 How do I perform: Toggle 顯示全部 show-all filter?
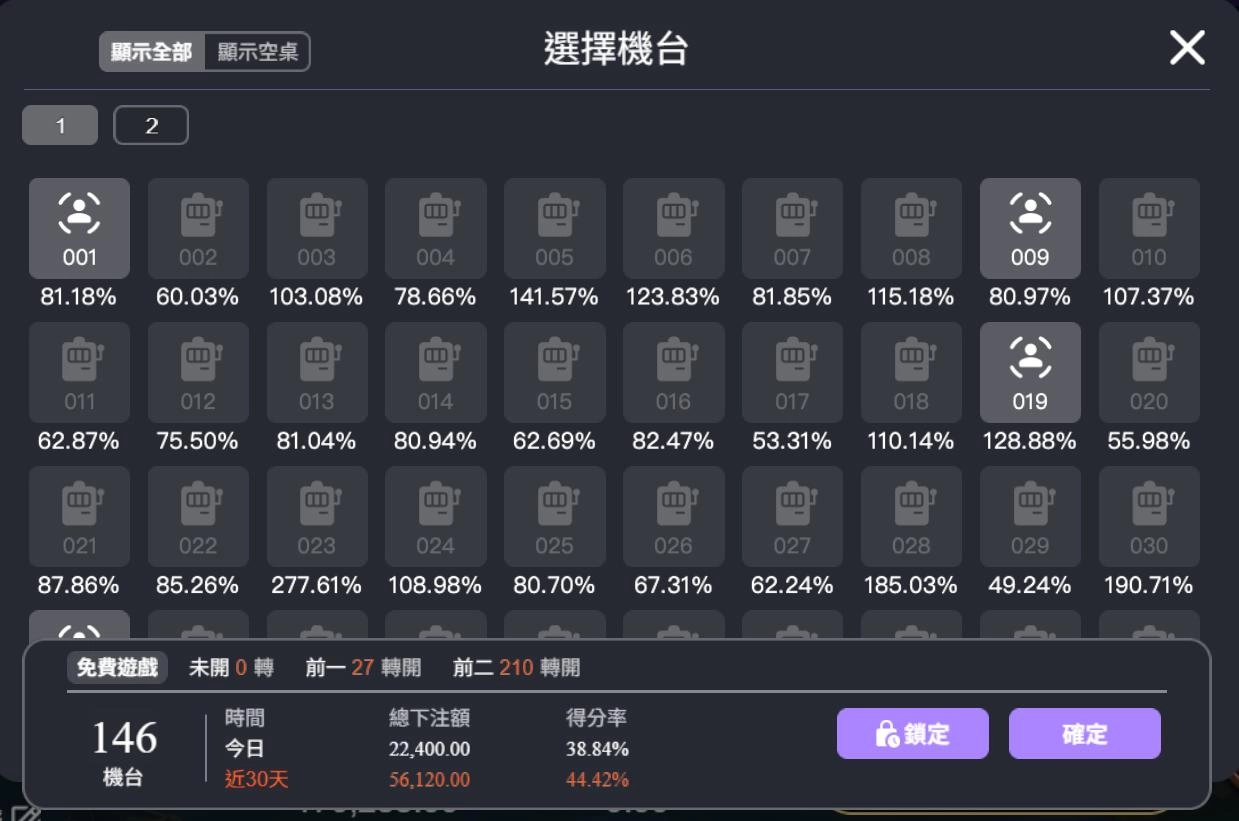pos(152,52)
